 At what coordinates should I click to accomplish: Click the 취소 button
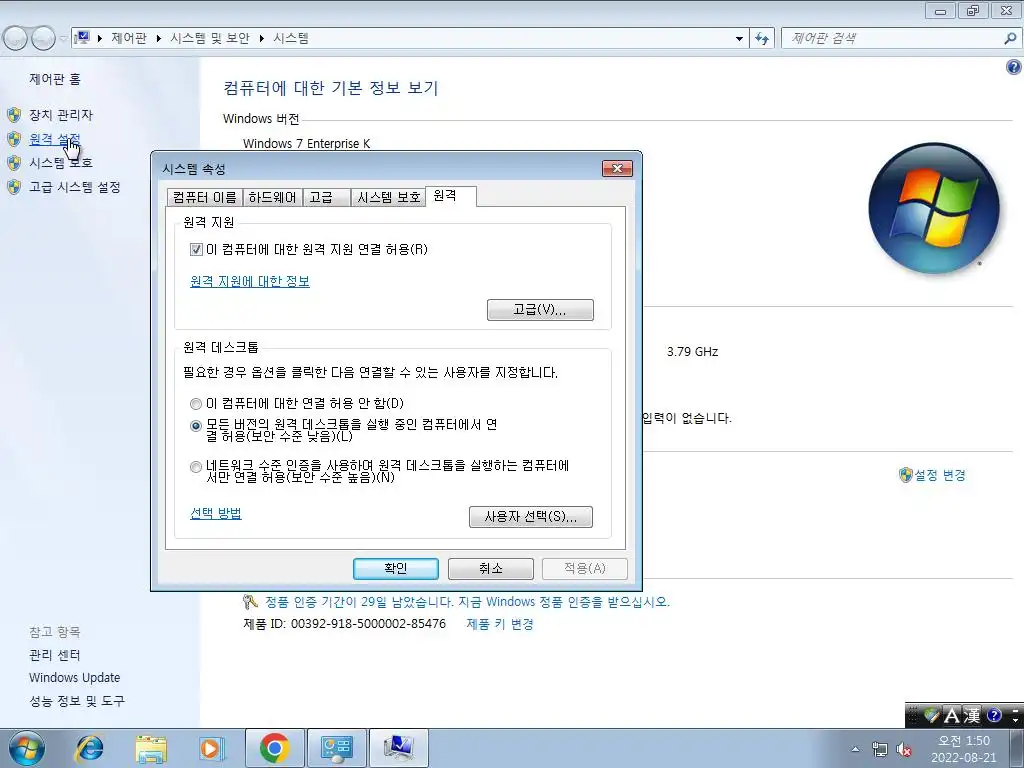click(490, 569)
